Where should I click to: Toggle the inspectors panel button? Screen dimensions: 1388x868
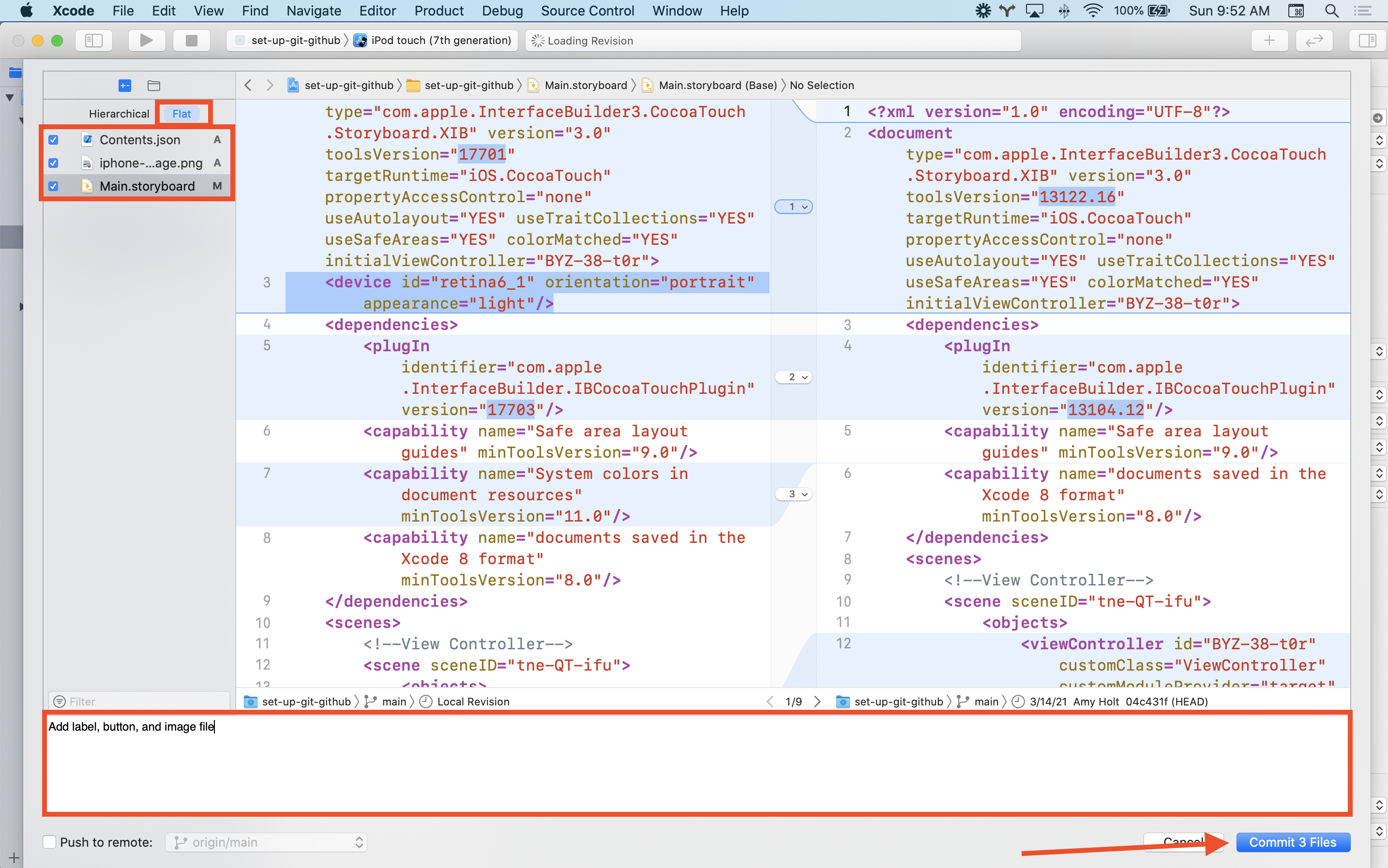[x=1367, y=40]
